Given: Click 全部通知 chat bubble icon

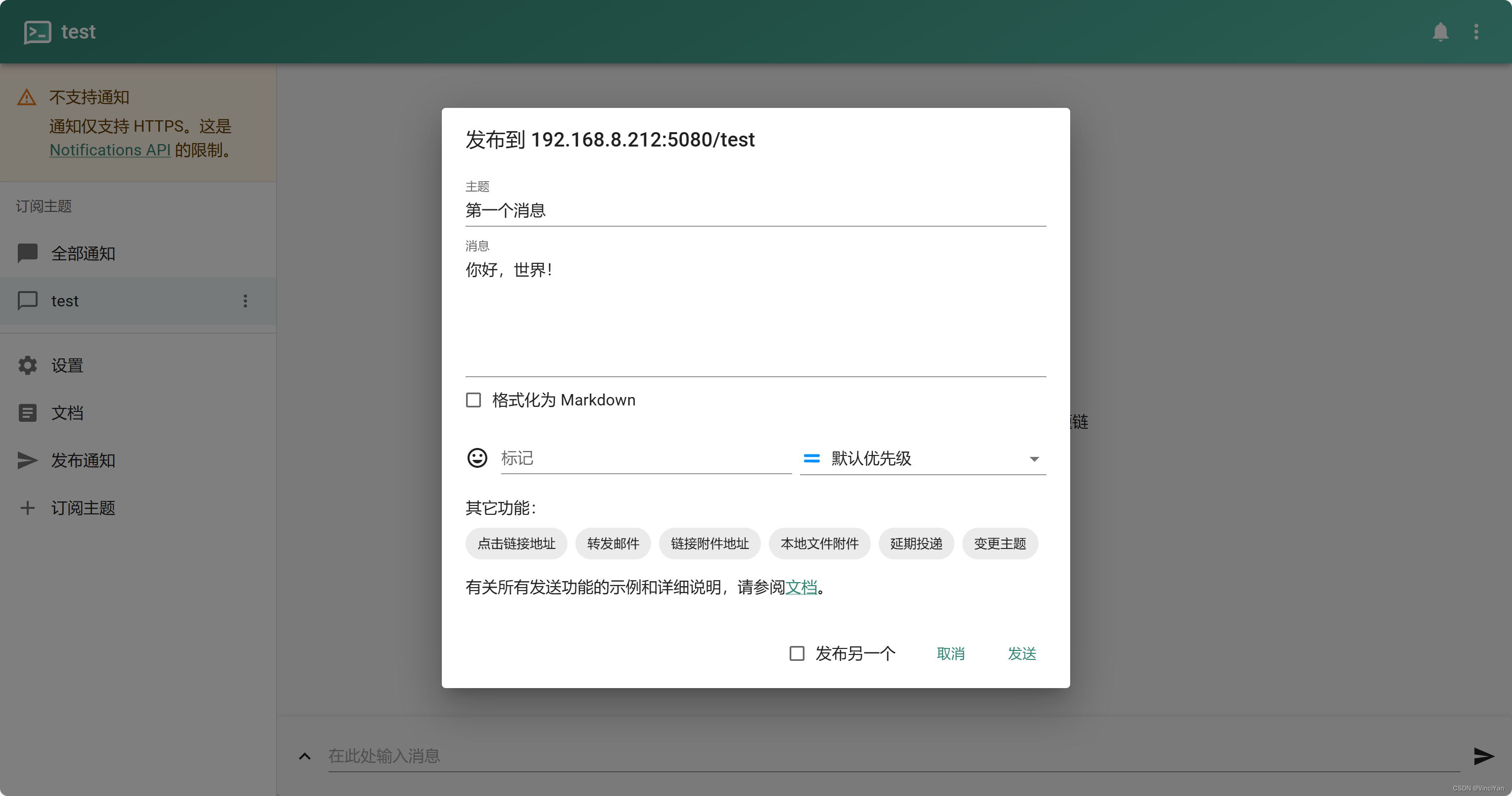Looking at the screenshot, I should 27,253.
